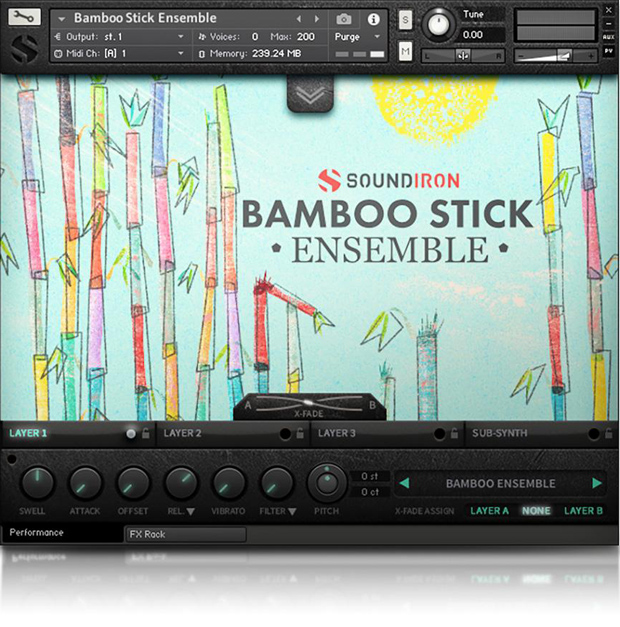Switch to the Performance tab
This screenshot has height=627, width=620.
tap(62, 533)
